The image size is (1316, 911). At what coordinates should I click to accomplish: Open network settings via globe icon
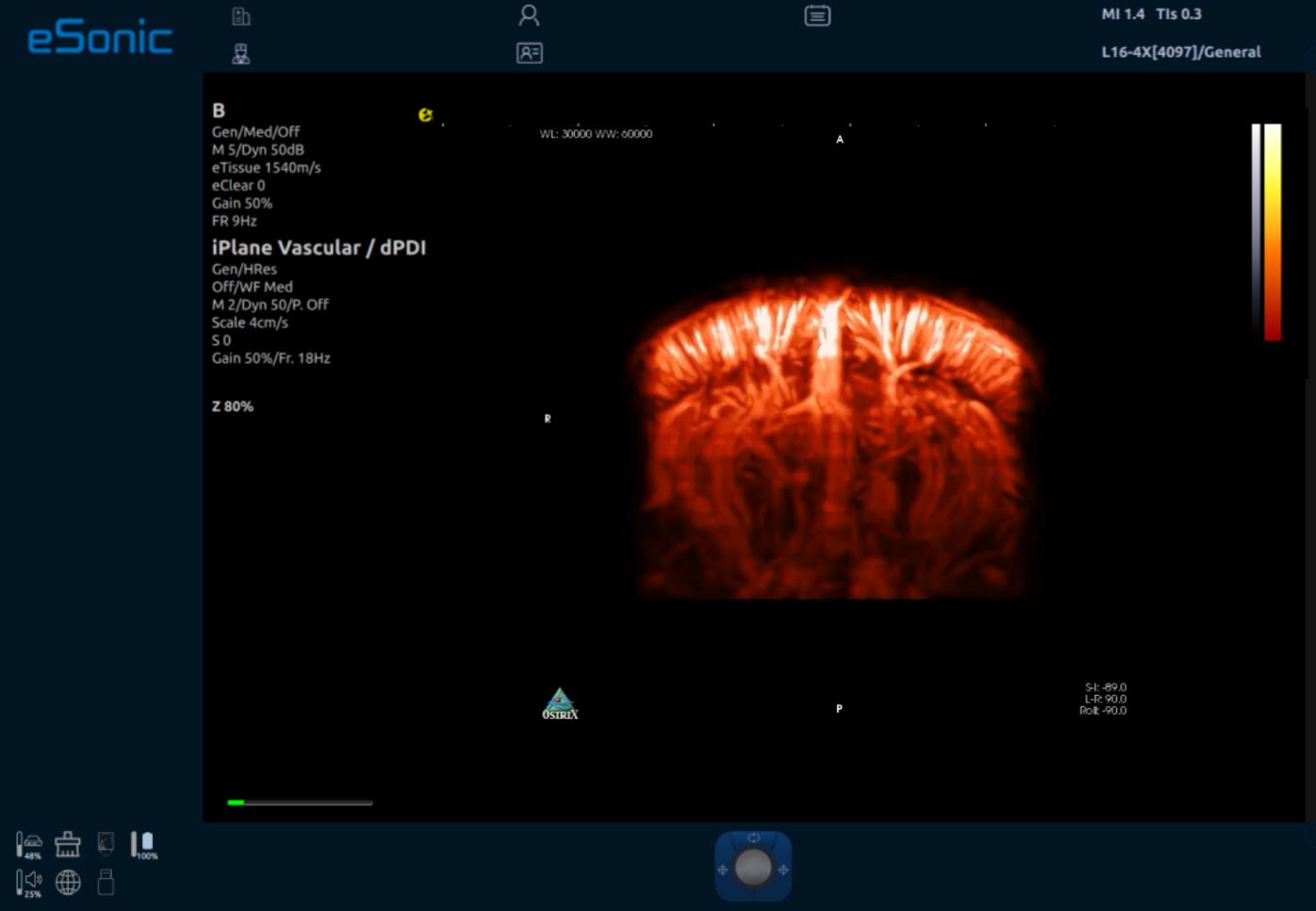tap(68, 883)
